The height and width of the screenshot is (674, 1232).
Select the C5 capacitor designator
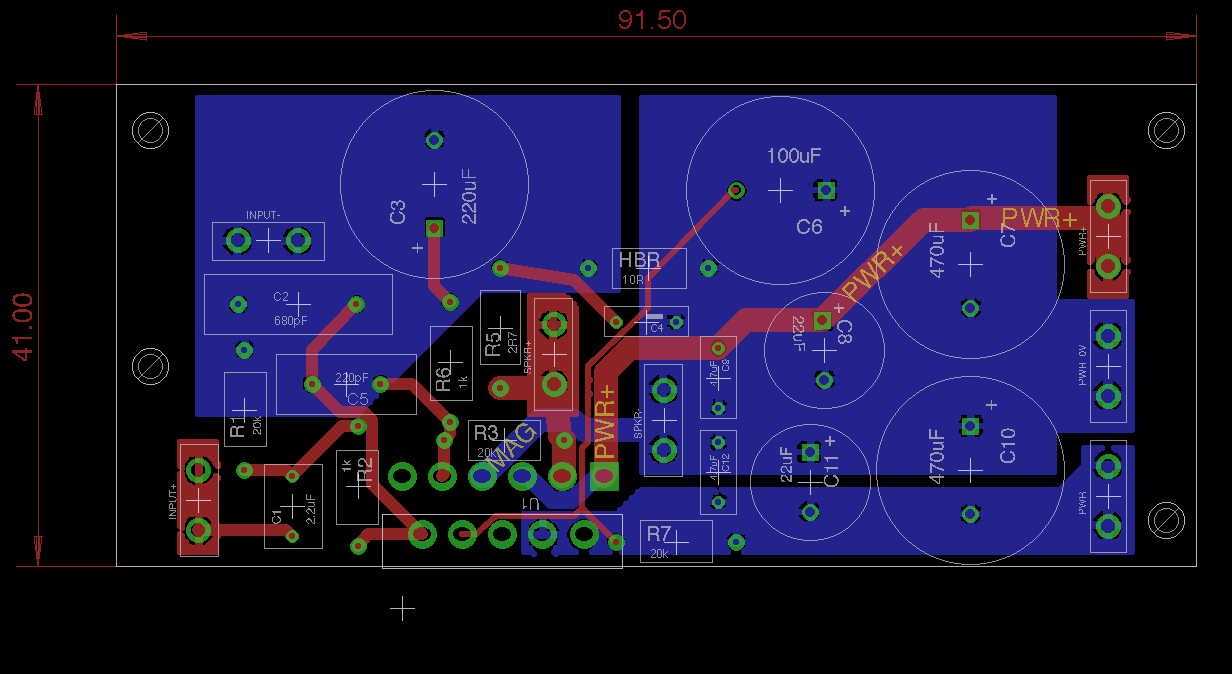358,399
